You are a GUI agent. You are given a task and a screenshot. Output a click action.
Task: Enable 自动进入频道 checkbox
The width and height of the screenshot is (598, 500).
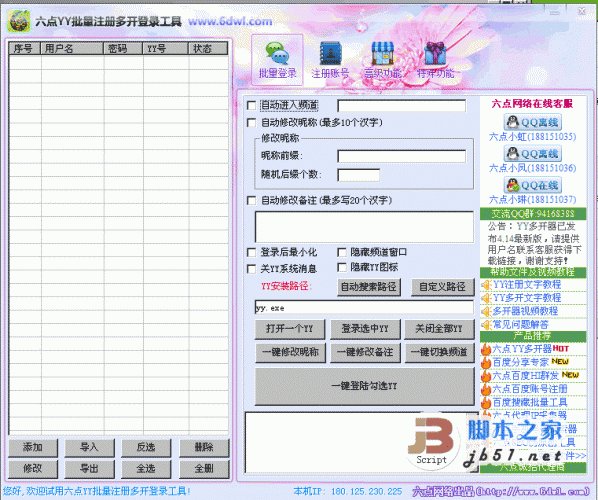pos(252,105)
